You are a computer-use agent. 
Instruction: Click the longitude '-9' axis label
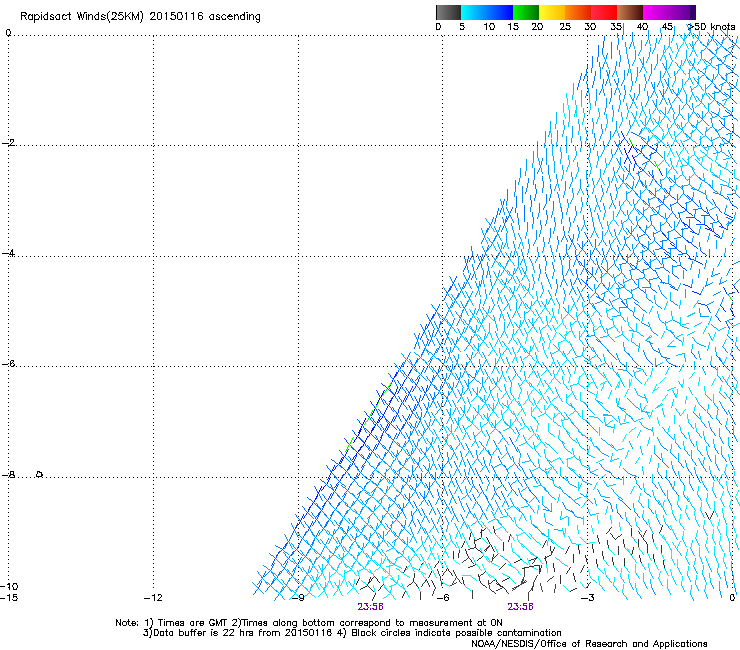(x=298, y=598)
